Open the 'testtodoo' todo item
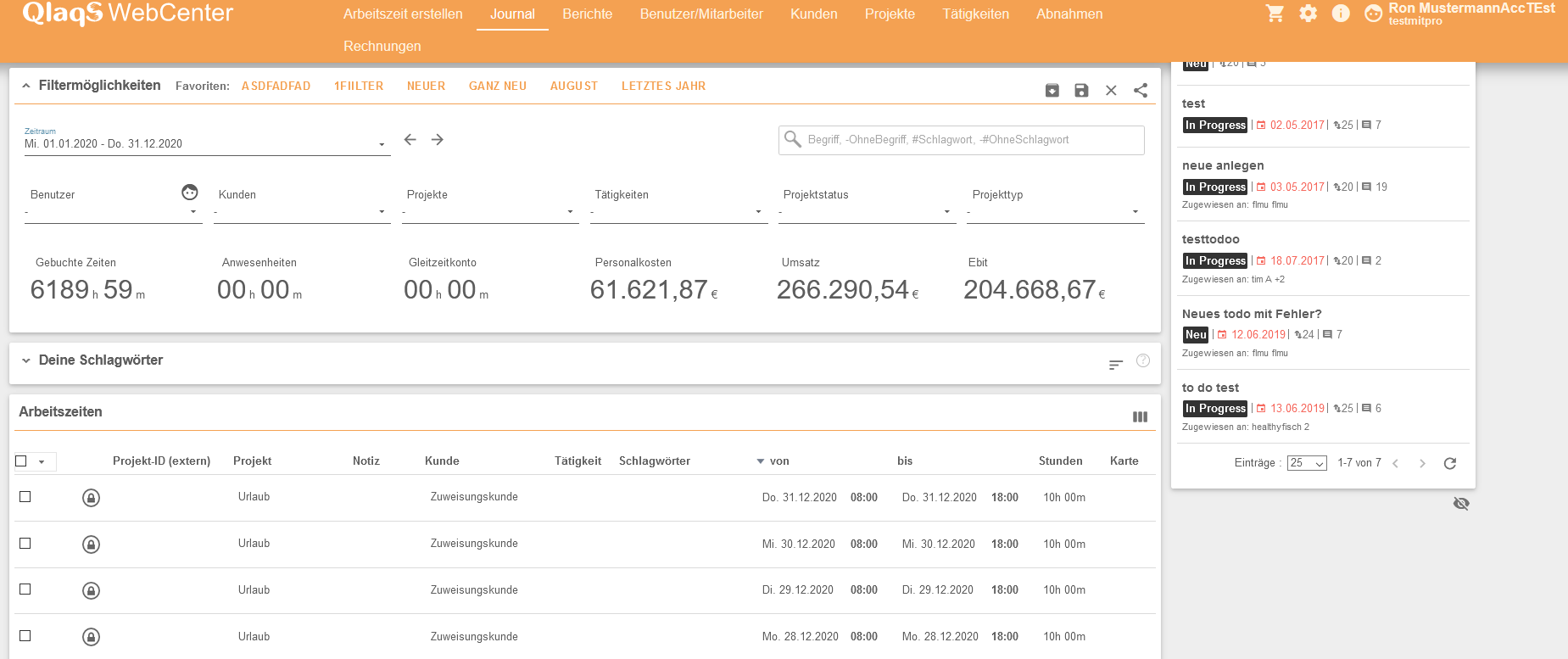Screen dimensions: 1568x659 click(x=1211, y=239)
